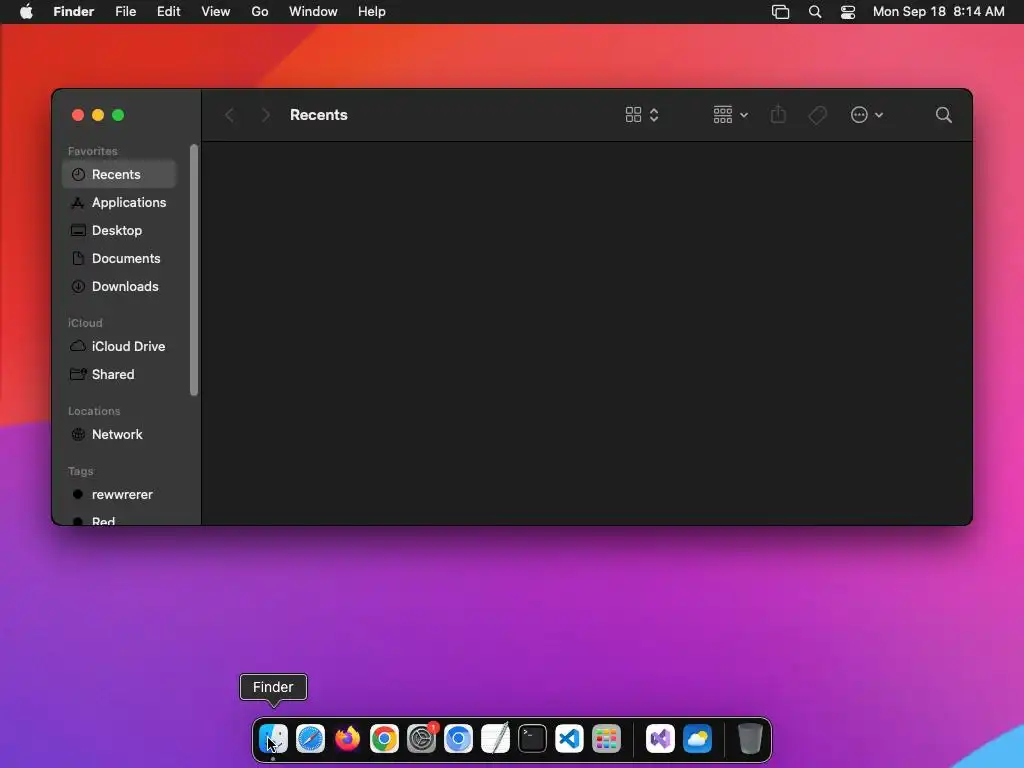Click the Edit Tags toolbar icon

pos(818,115)
